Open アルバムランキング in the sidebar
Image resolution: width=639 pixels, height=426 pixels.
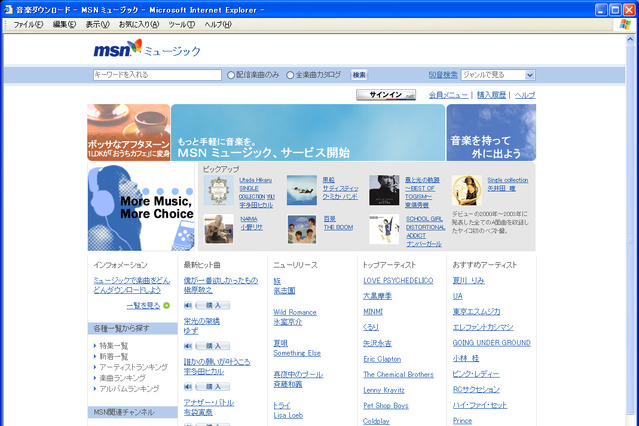(x=129, y=388)
